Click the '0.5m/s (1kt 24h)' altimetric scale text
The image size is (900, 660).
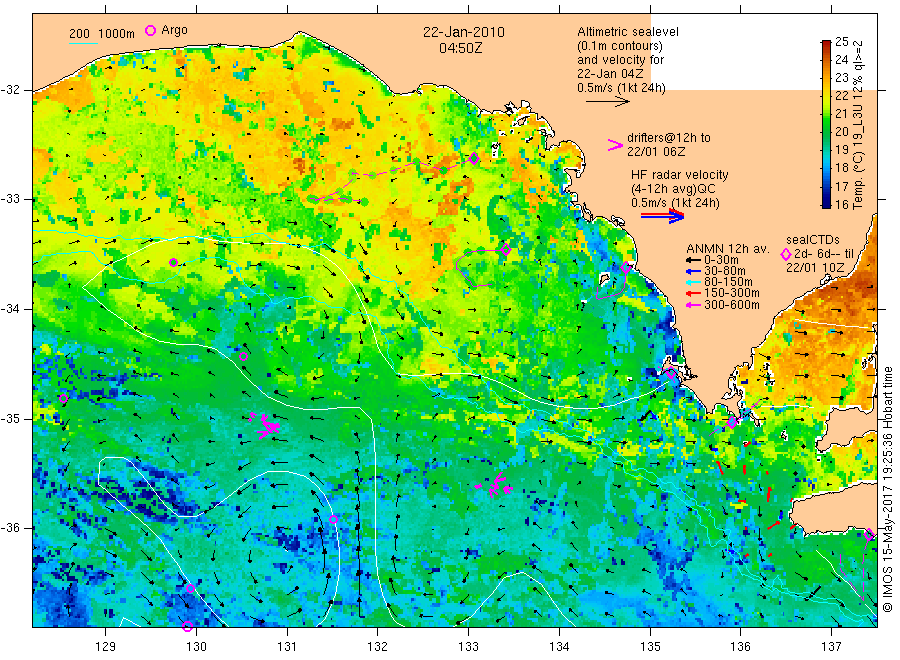tap(622, 88)
